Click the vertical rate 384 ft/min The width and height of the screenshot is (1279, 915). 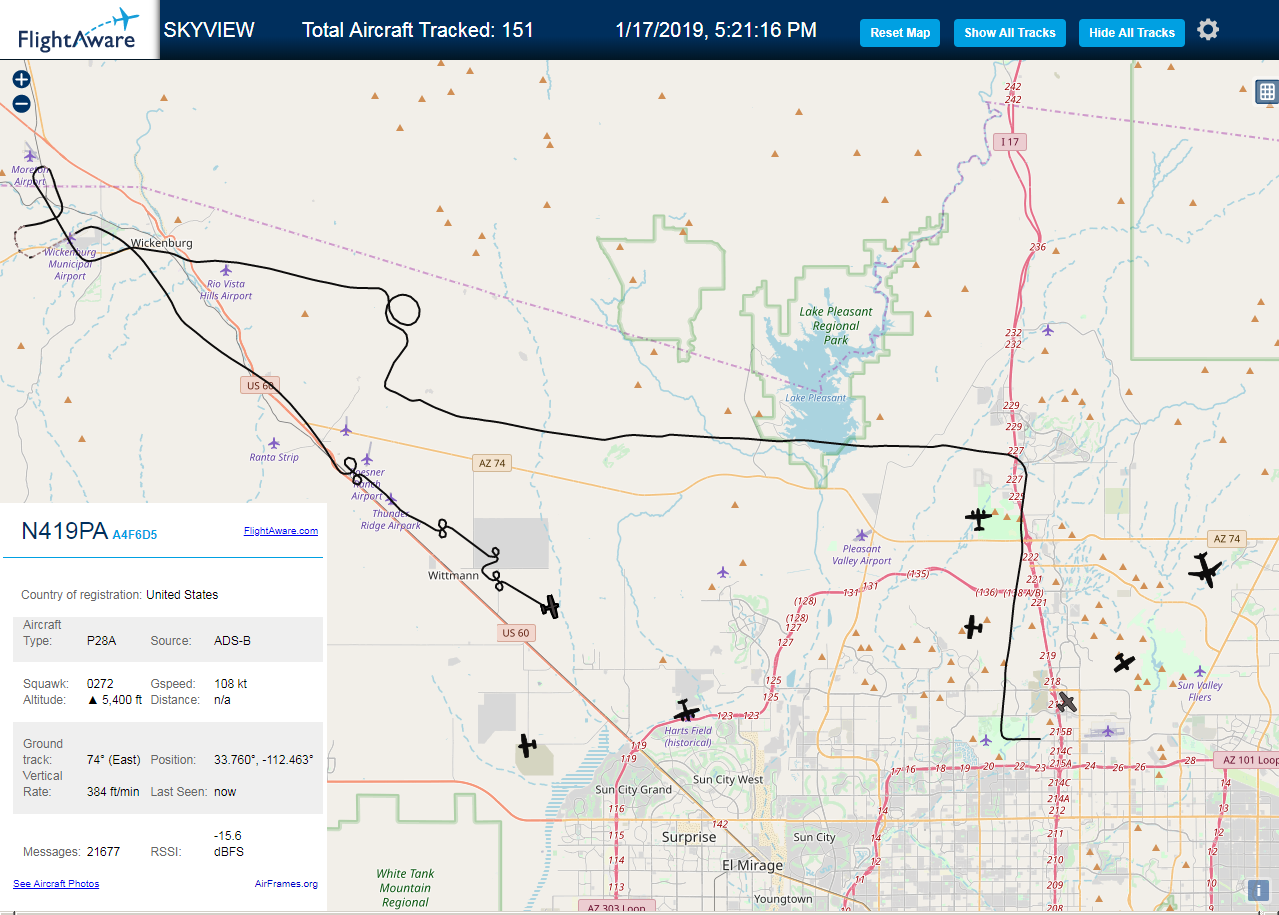coord(114,792)
